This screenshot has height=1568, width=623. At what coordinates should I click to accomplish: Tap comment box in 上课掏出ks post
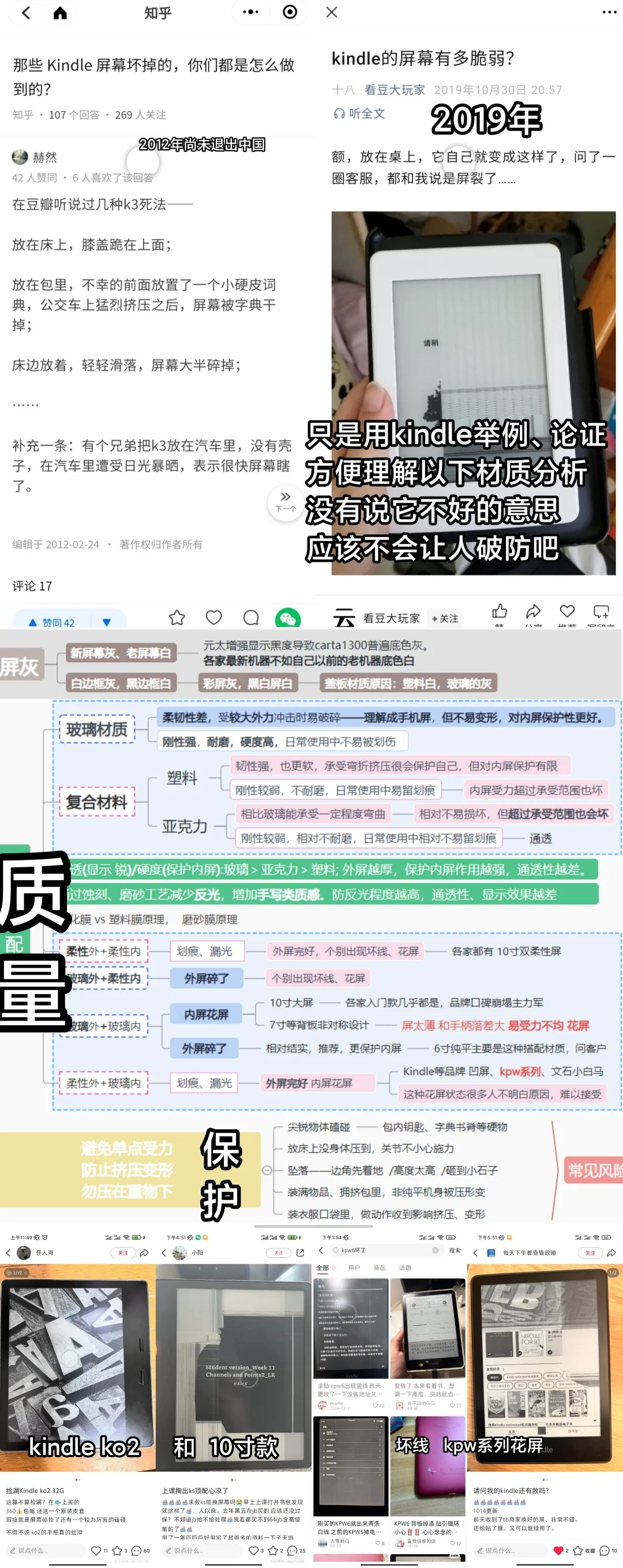pyautogui.click(x=201, y=1550)
